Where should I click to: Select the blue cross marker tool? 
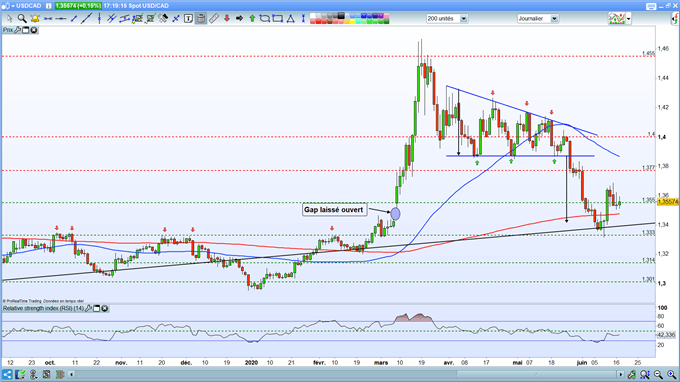[x=176, y=18]
